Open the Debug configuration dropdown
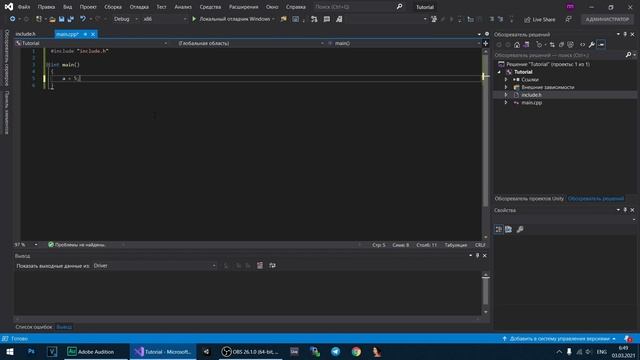640x360 pixels. tap(125, 19)
